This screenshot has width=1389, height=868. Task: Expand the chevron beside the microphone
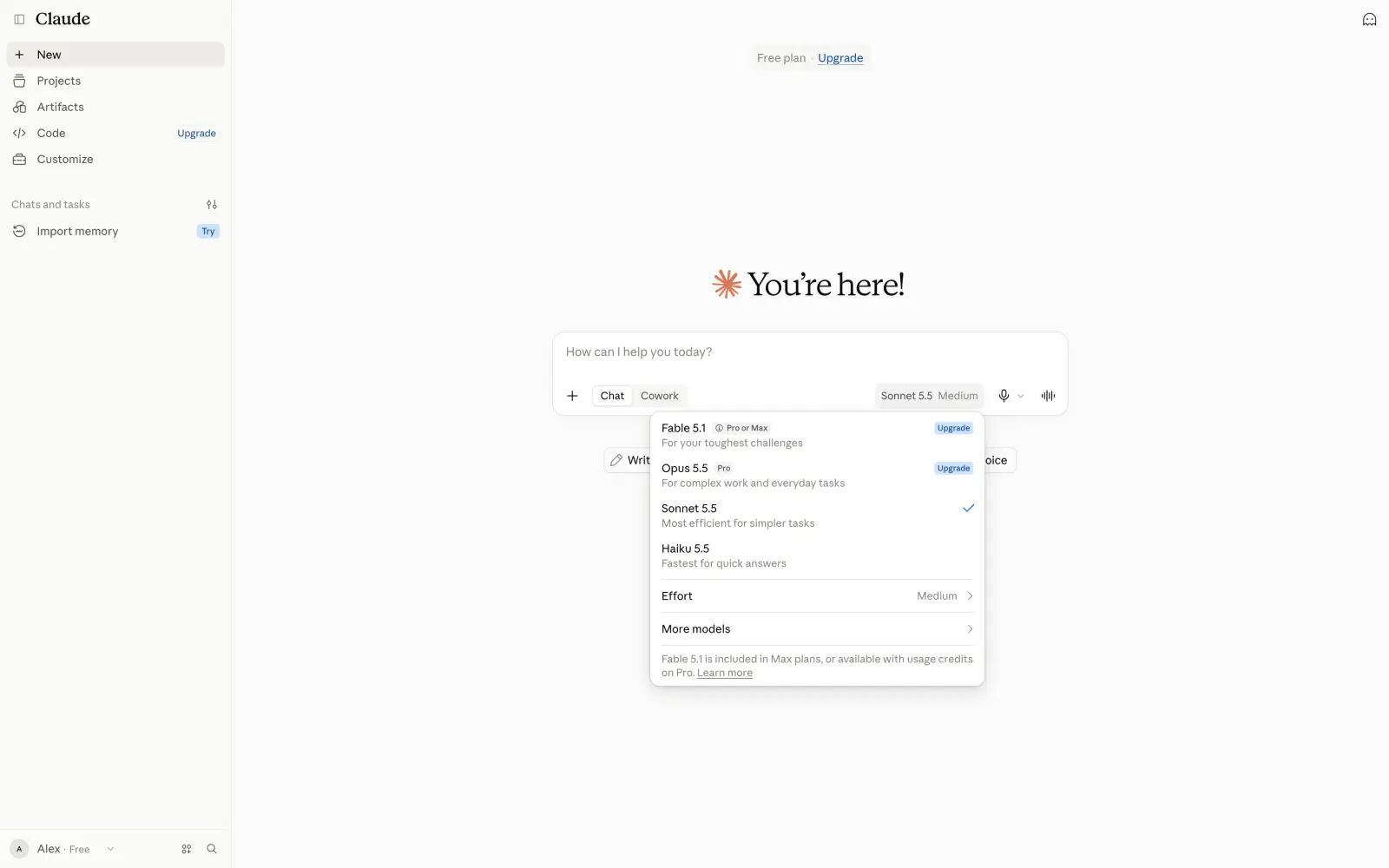1021,396
